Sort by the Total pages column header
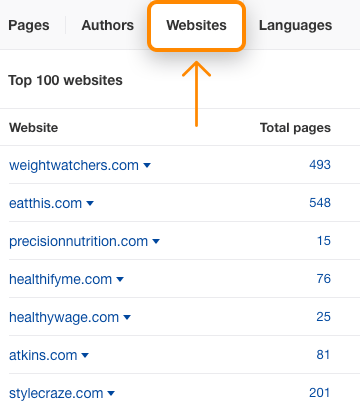The height and width of the screenshot is (408, 360). [295, 128]
